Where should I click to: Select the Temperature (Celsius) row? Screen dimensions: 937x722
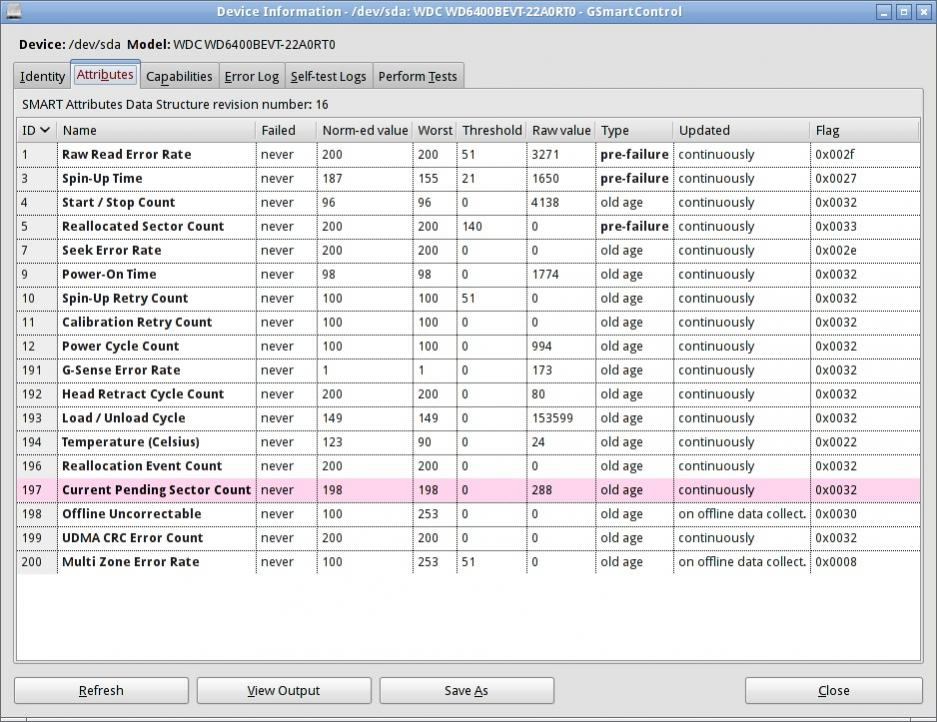click(x=468, y=442)
